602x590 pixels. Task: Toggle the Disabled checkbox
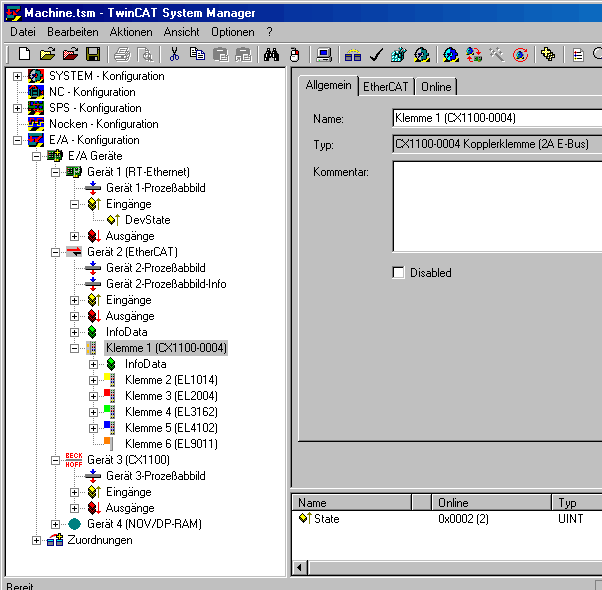pyautogui.click(x=399, y=273)
